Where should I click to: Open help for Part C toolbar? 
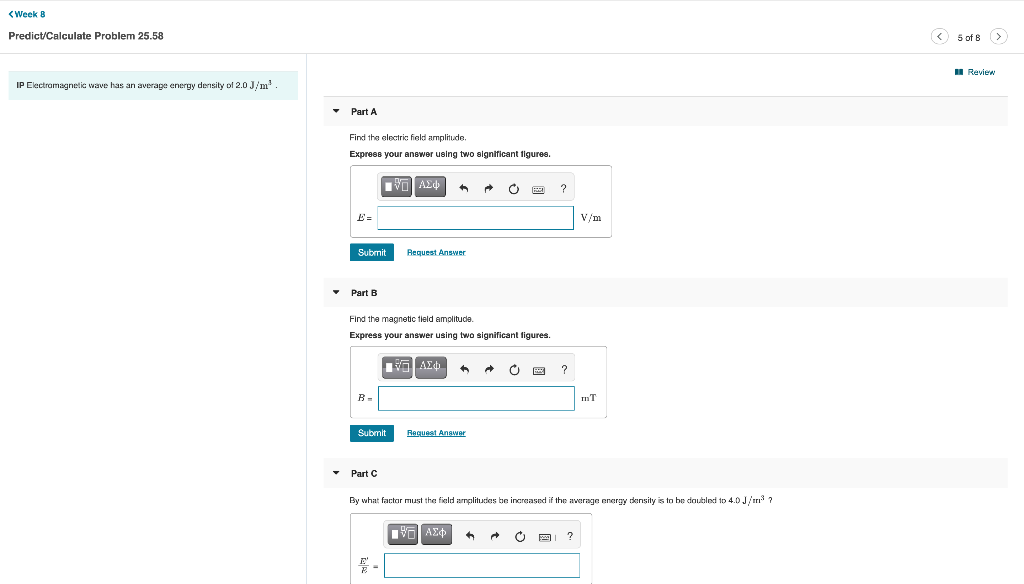[570, 536]
